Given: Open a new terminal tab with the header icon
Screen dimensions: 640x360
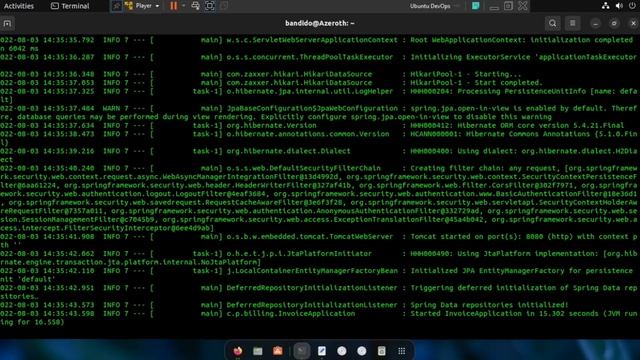Looking at the screenshot, I should pyautogui.click(x=7, y=23).
